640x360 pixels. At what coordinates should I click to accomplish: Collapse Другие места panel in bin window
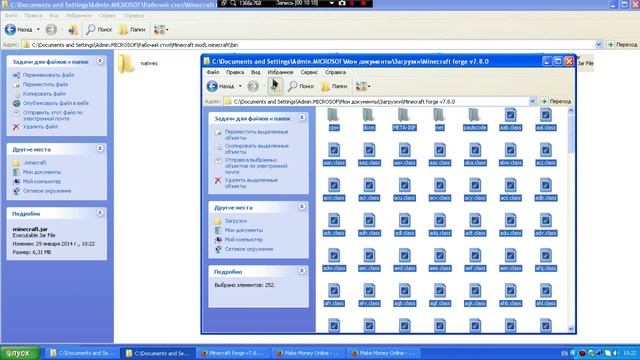pos(100,149)
